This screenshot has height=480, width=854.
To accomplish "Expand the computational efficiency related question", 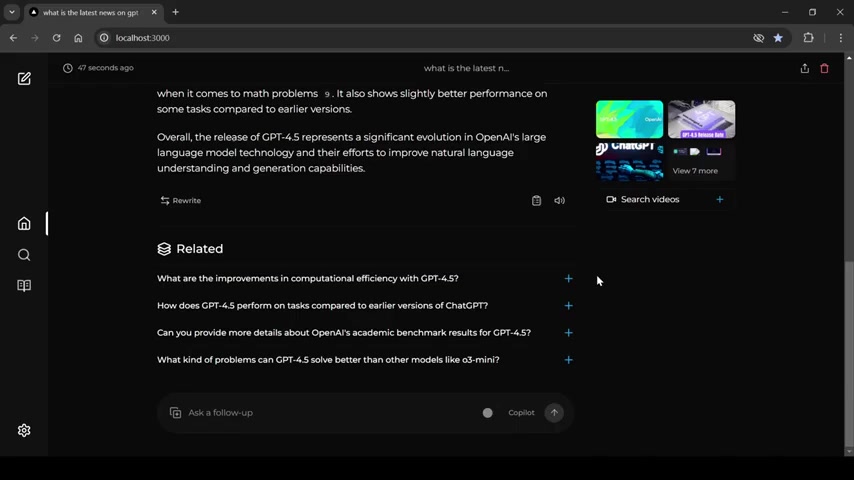I will coord(365,278).
